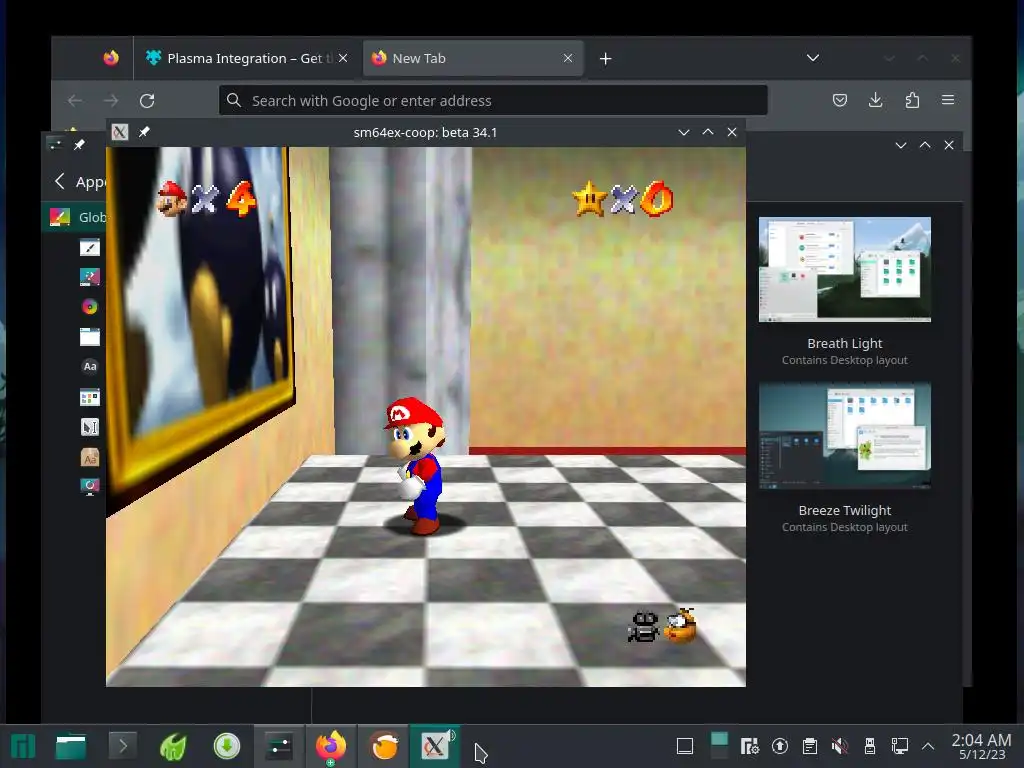Open System Settings window menu icon
1024x768 pixels.
[55, 144]
